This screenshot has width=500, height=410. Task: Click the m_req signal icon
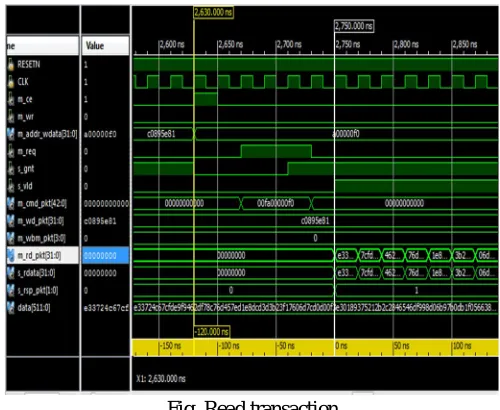tap(11, 151)
